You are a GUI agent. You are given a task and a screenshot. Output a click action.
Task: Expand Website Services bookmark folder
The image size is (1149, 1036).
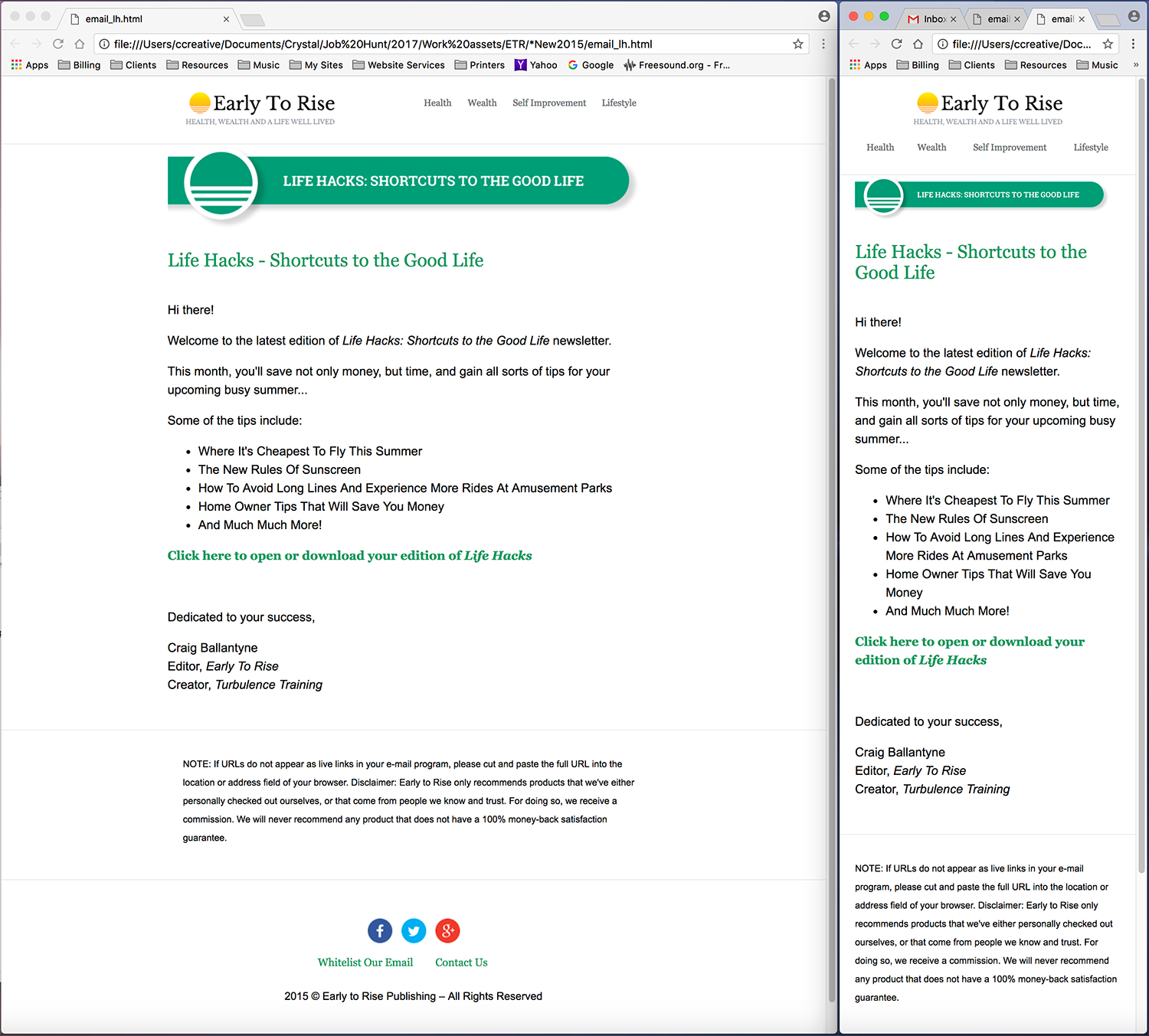tap(398, 65)
